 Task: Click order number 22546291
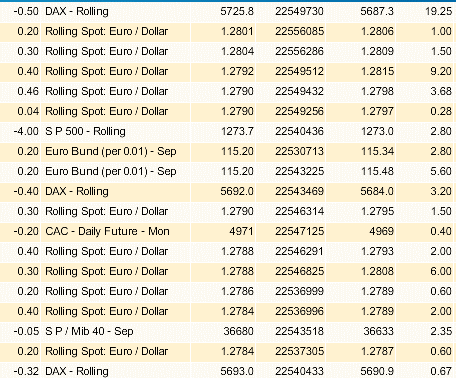(x=299, y=251)
